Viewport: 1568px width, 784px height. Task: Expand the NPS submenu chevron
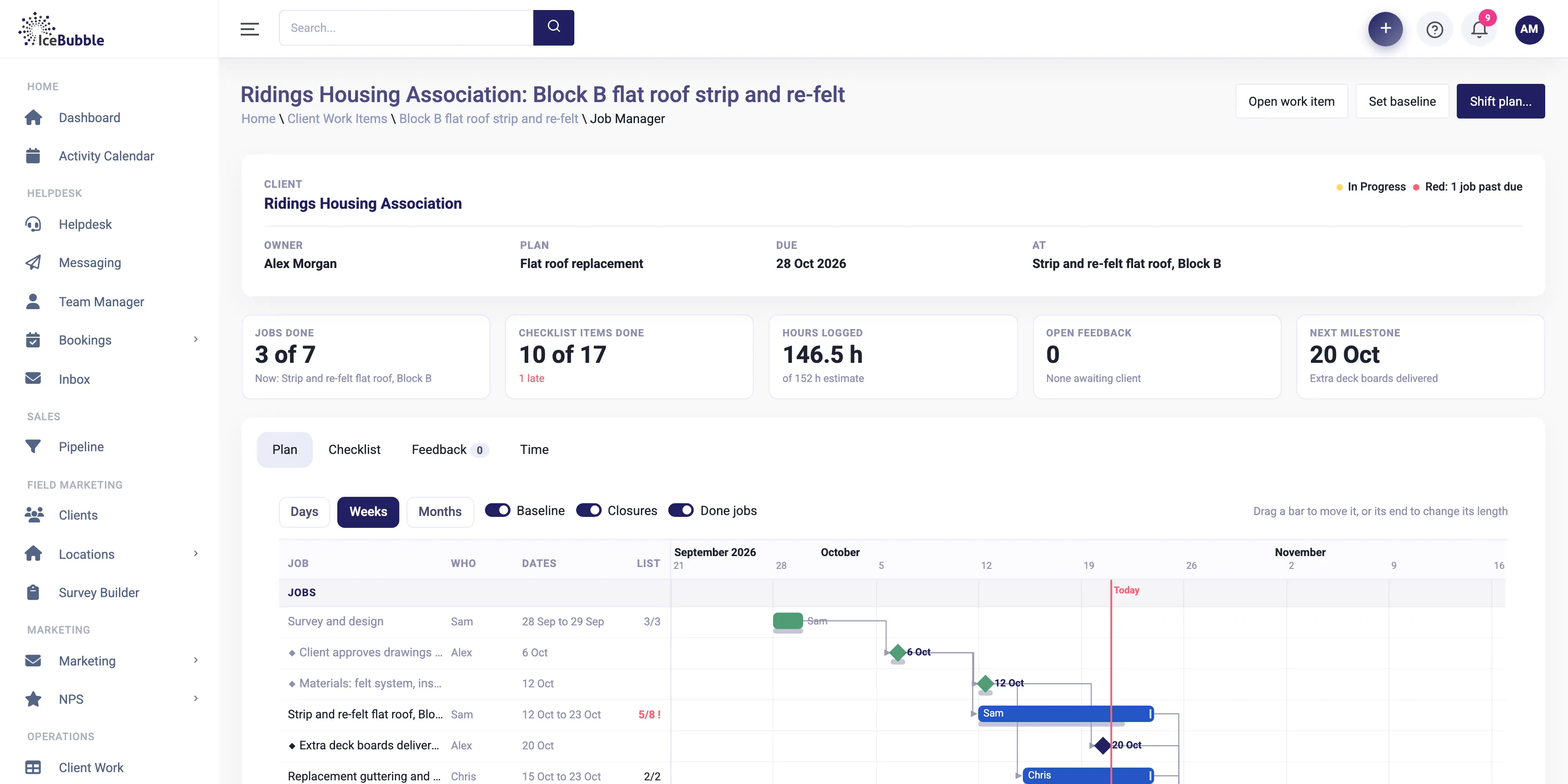pyautogui.click(x=196, y=698)
